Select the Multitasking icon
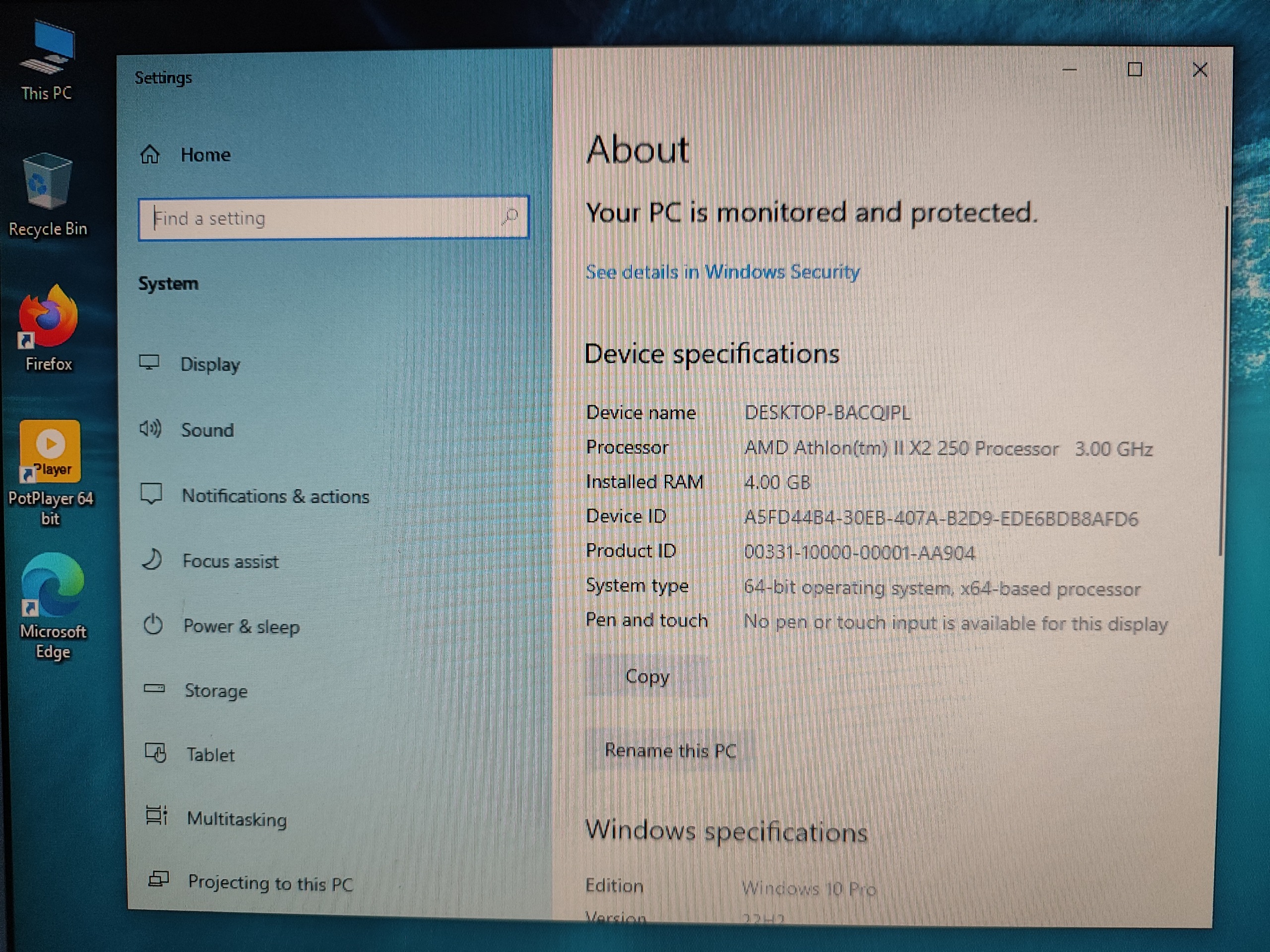The image size is (1270, 952). 156,816
